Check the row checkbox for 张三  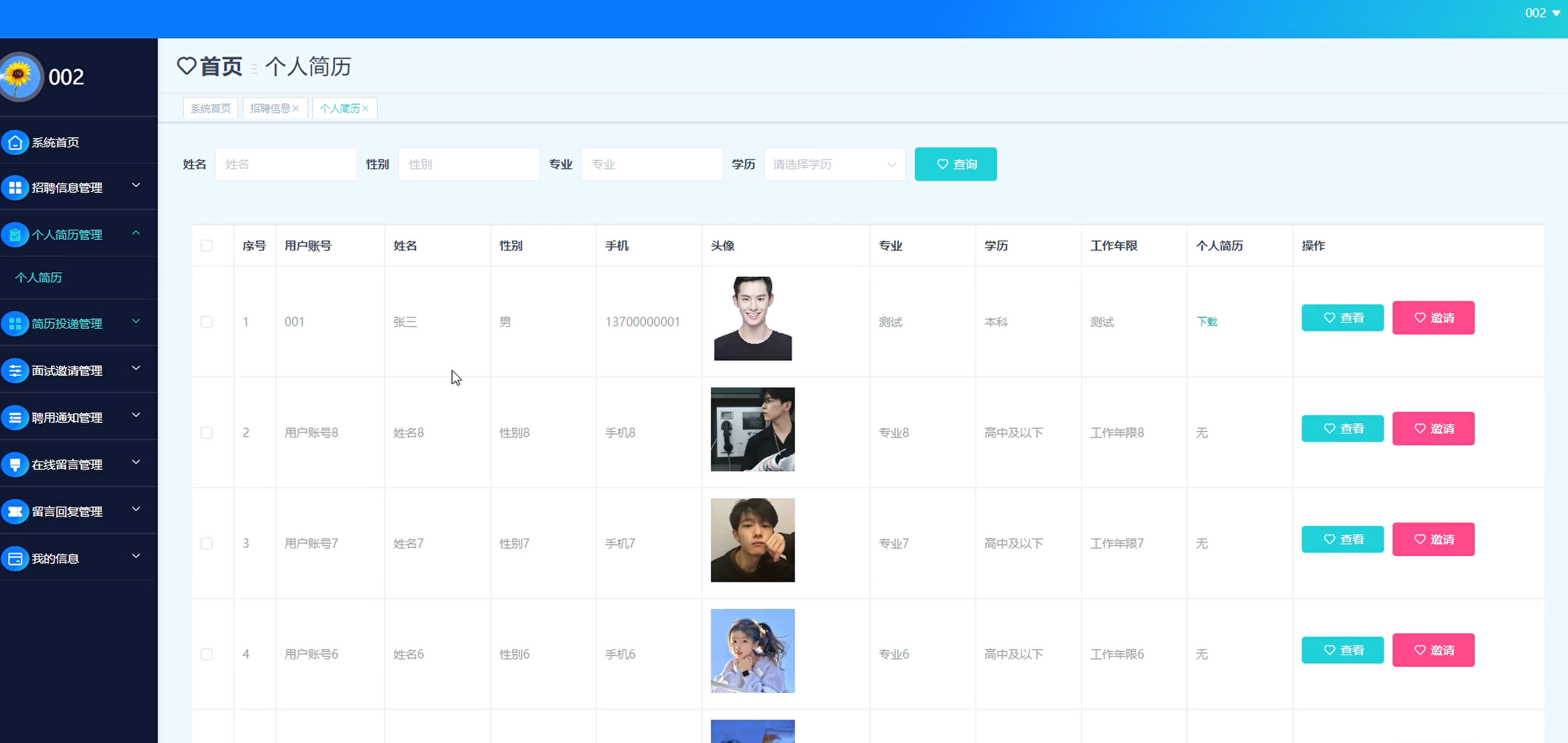pos(206,322)
